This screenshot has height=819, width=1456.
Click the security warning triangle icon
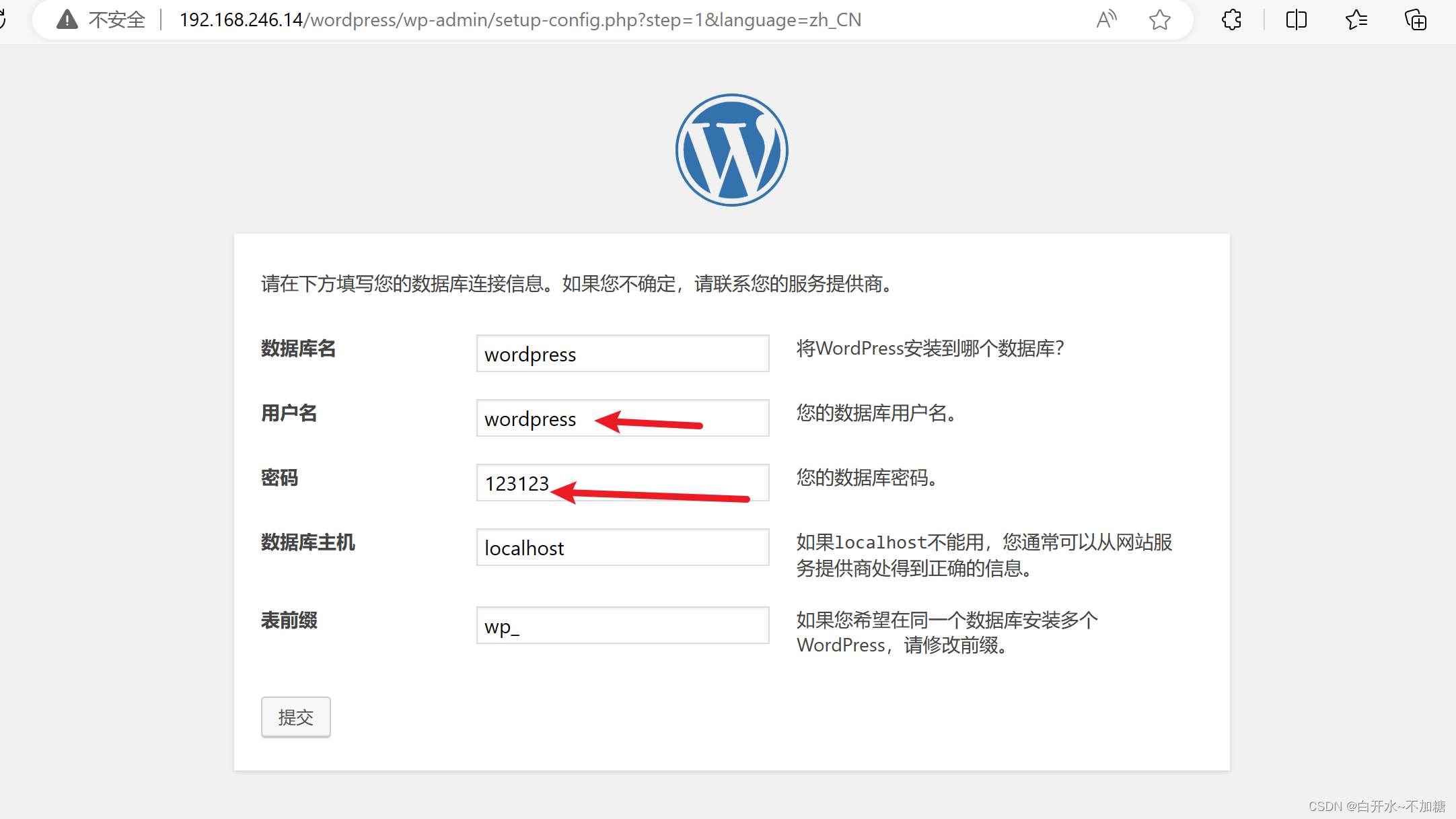[x=67, y=19]
